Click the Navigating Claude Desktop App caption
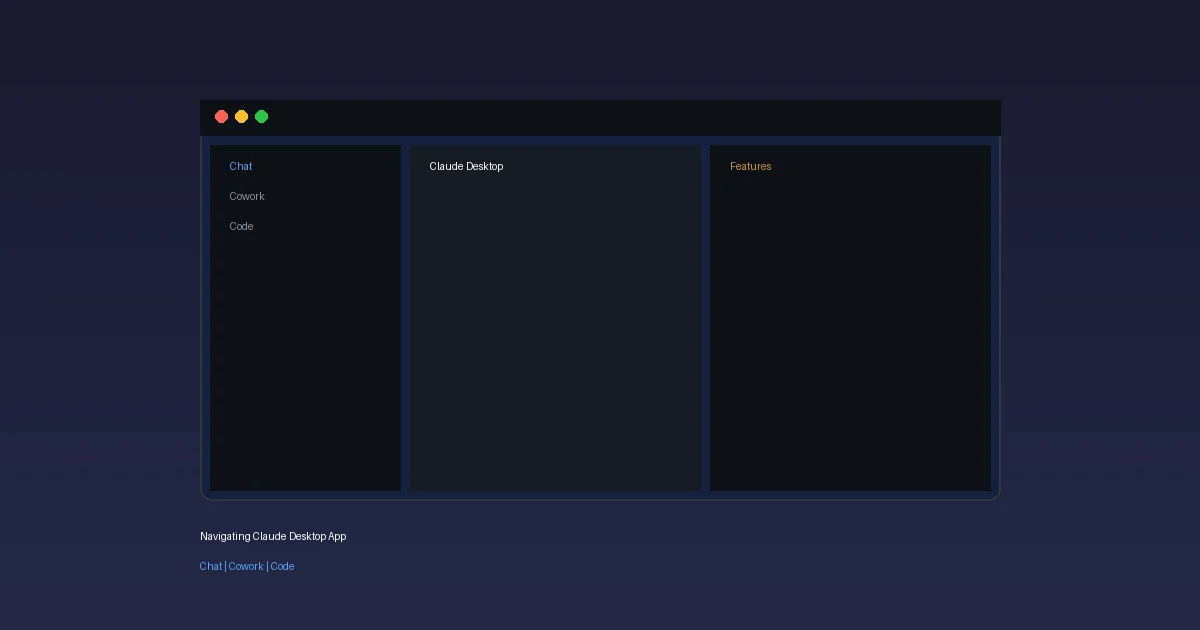The image size is (1200, 630). click(273, 536)
